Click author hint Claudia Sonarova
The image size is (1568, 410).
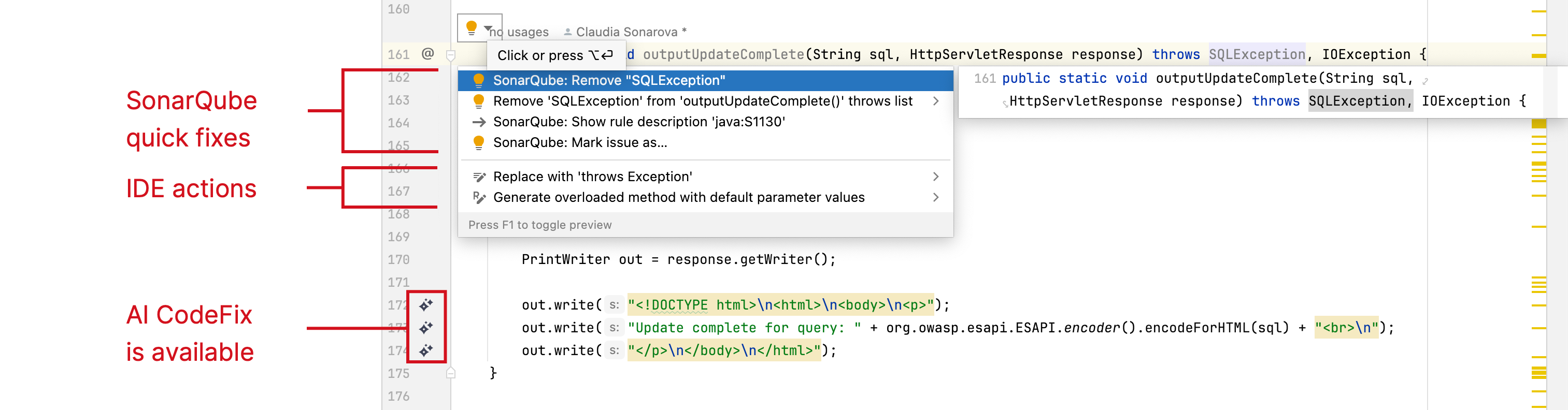[626, 32]
